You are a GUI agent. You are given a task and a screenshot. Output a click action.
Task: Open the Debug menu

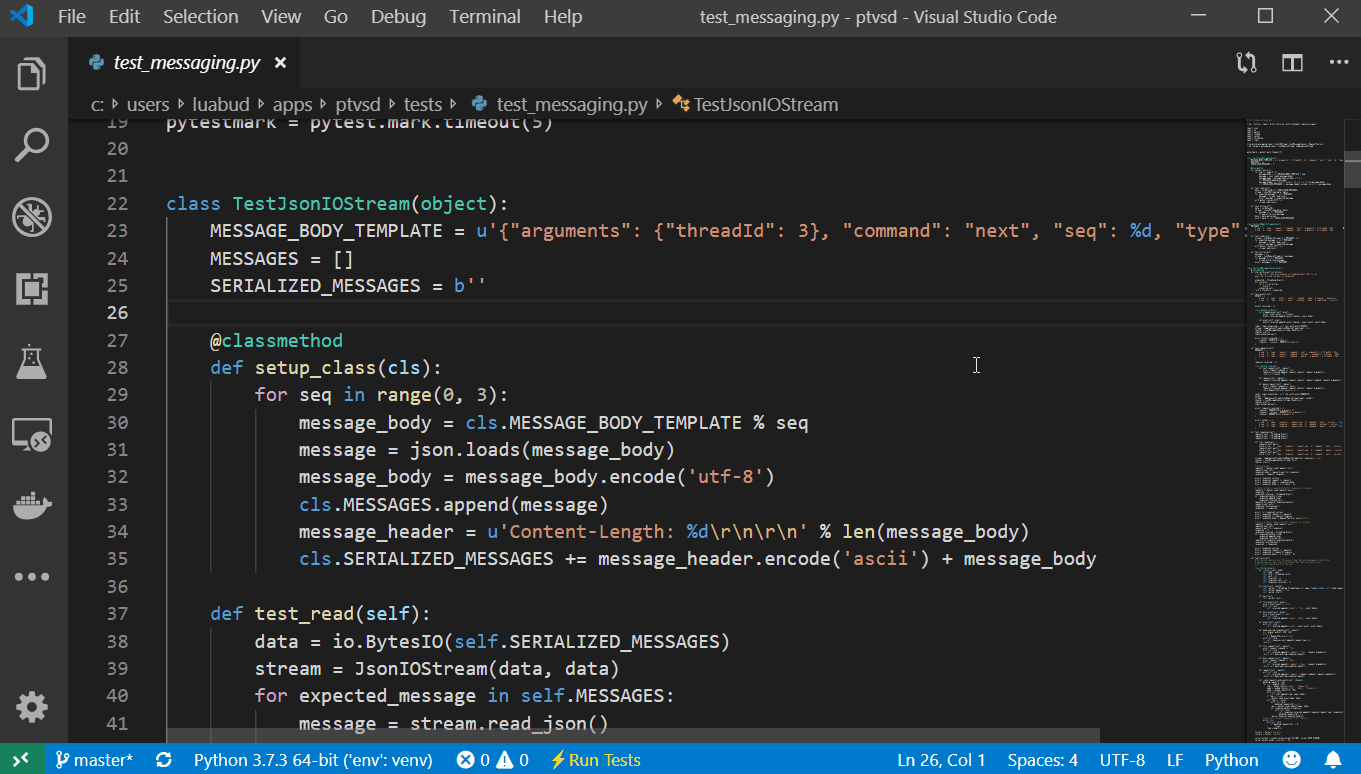coord(398,17)
